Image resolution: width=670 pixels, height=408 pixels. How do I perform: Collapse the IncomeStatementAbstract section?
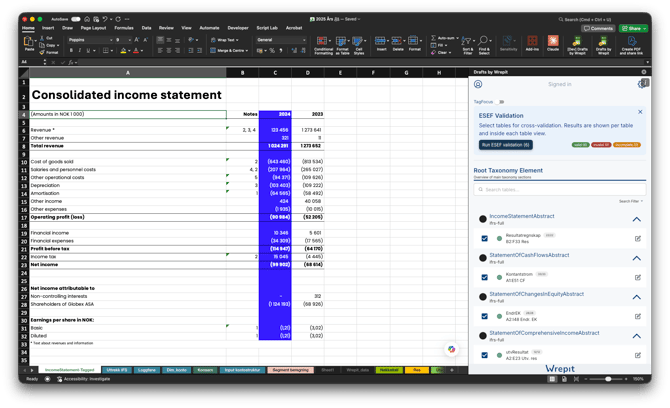pyautogui.click(x=637, y=219)
